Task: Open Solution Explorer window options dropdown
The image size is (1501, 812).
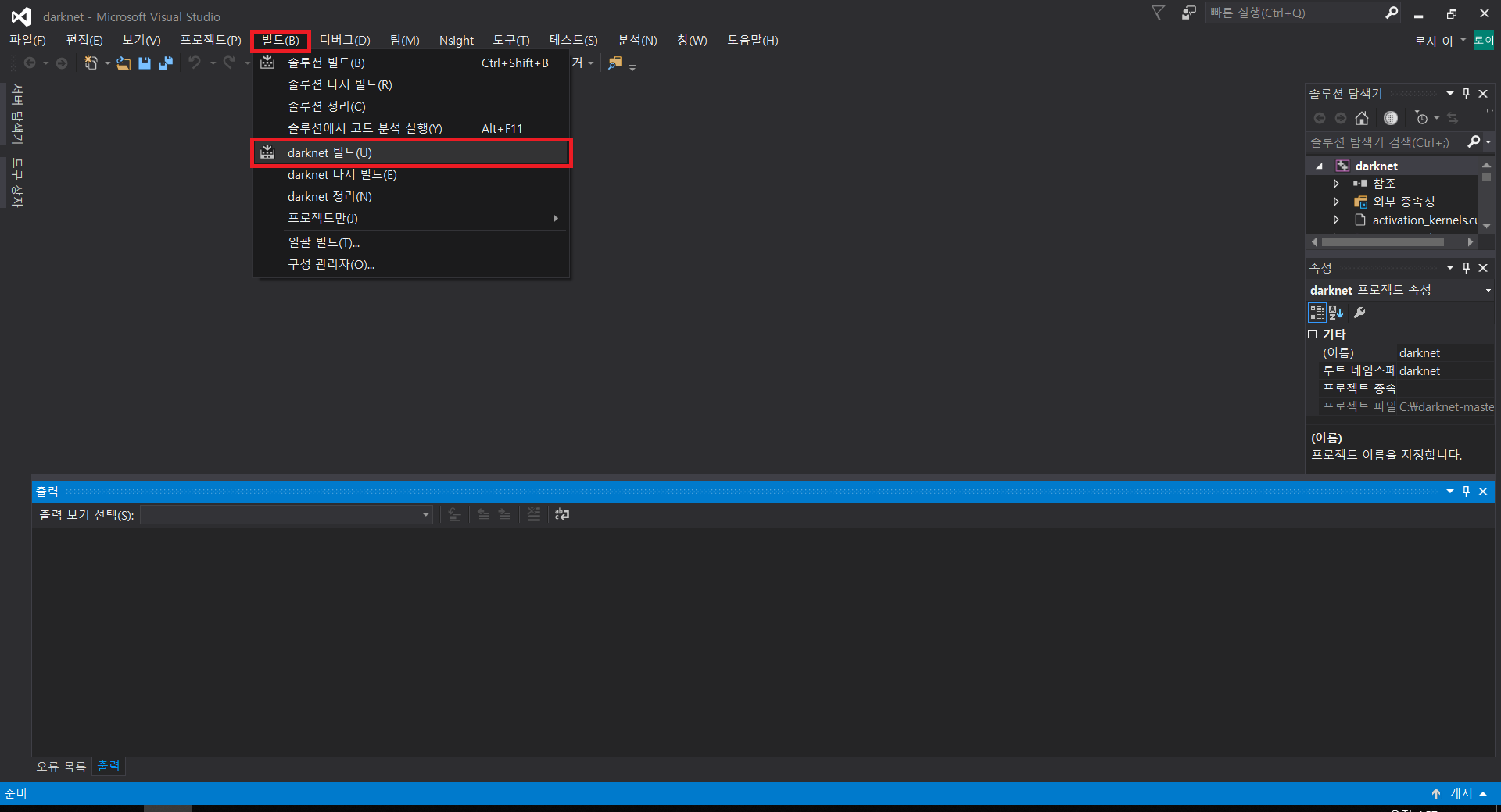Action: pyautogui.click(x=1450, y=94)
